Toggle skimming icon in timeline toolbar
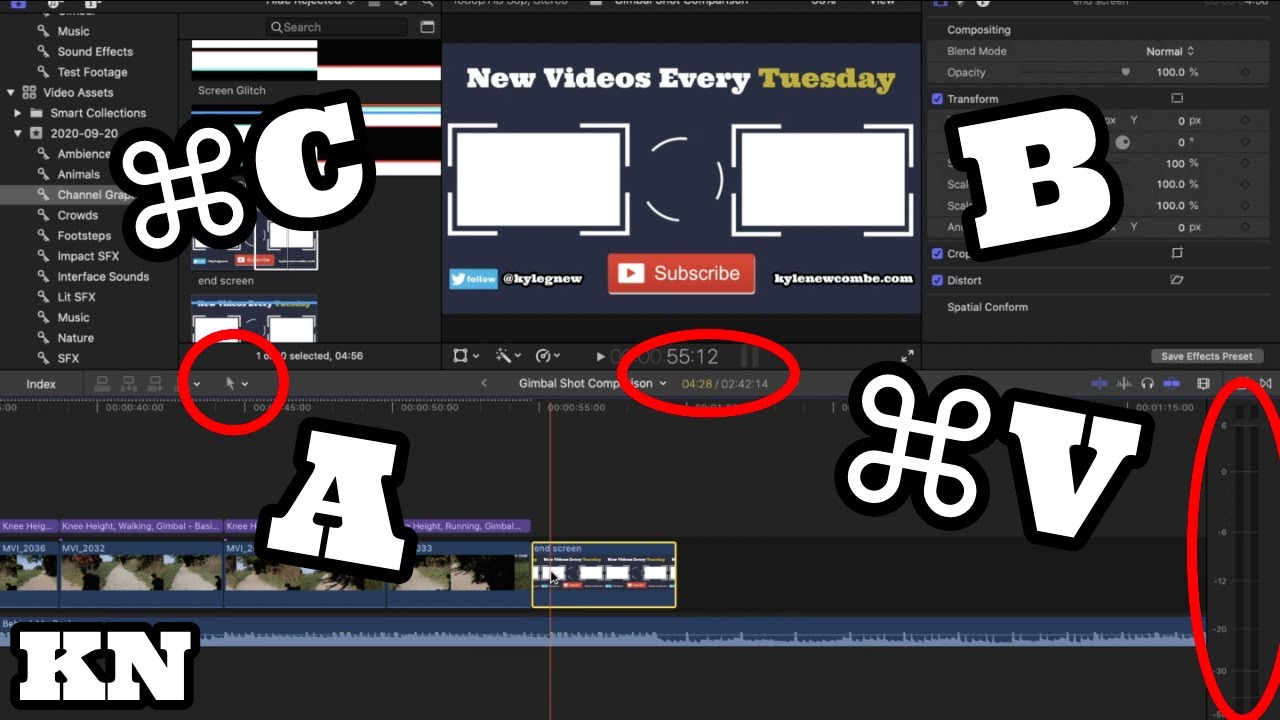 pyautogui.click(x=1100, y=383)
